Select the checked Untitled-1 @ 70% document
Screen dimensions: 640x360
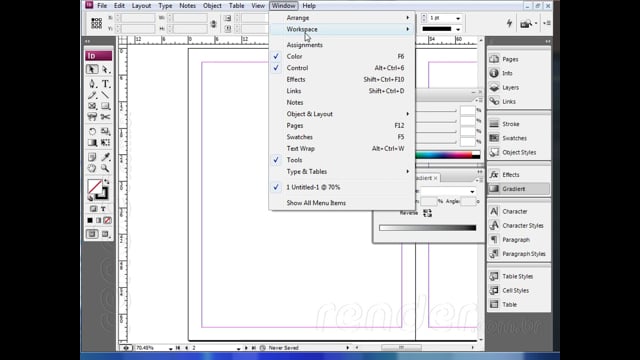coord(342,187)
